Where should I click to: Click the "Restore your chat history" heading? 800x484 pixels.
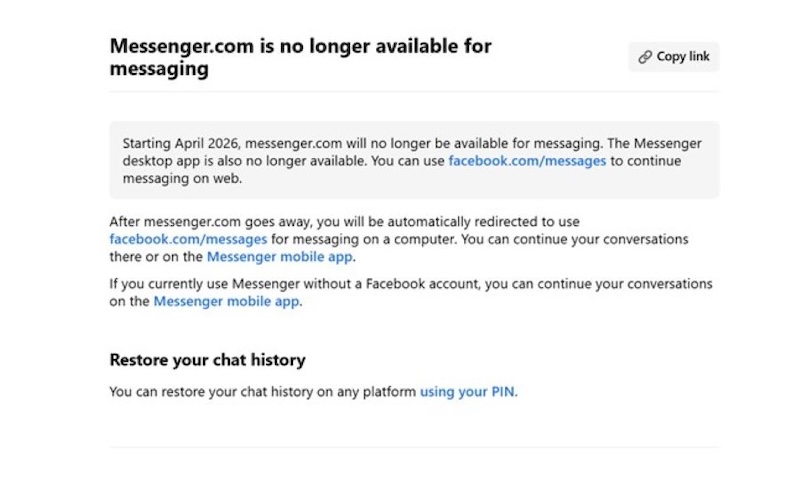click(207, 360)
